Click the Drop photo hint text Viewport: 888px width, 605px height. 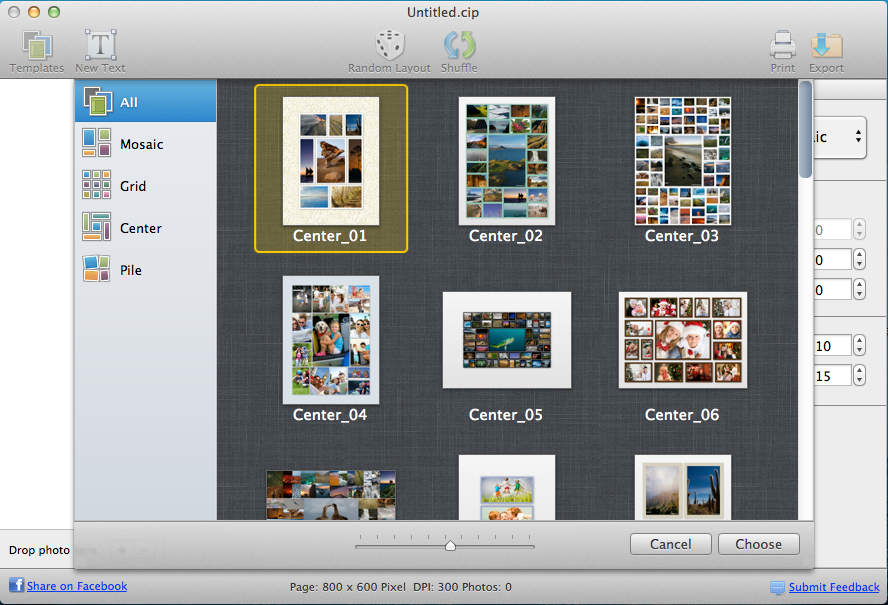pos(39,550)
